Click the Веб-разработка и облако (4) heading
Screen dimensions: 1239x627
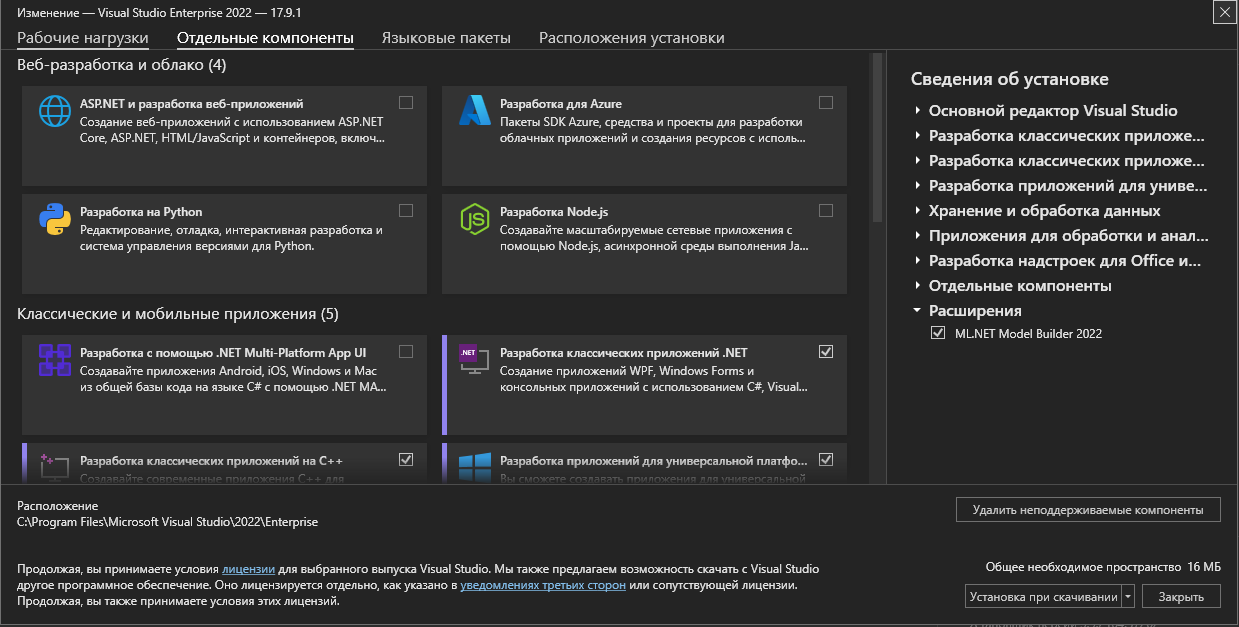[122, 65]
